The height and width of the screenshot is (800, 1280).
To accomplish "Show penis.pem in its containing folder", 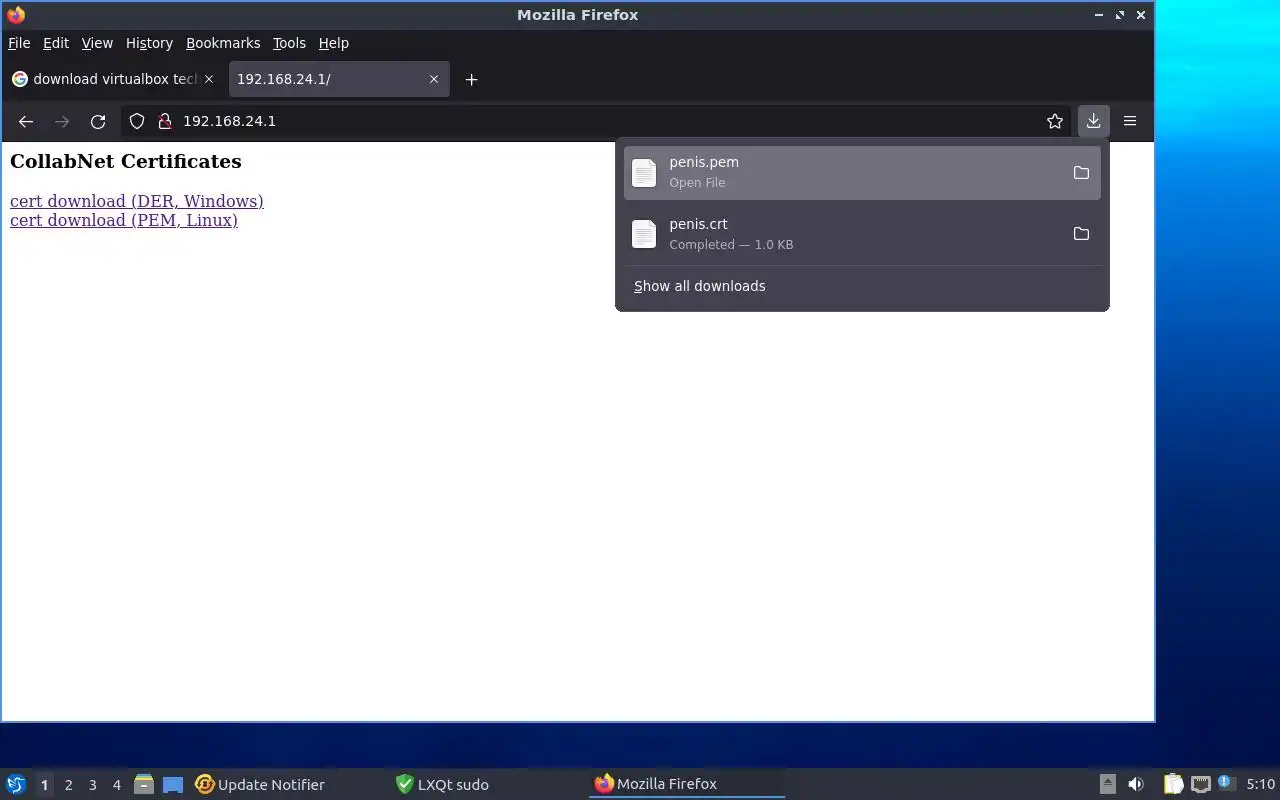I will point(1081,173).
